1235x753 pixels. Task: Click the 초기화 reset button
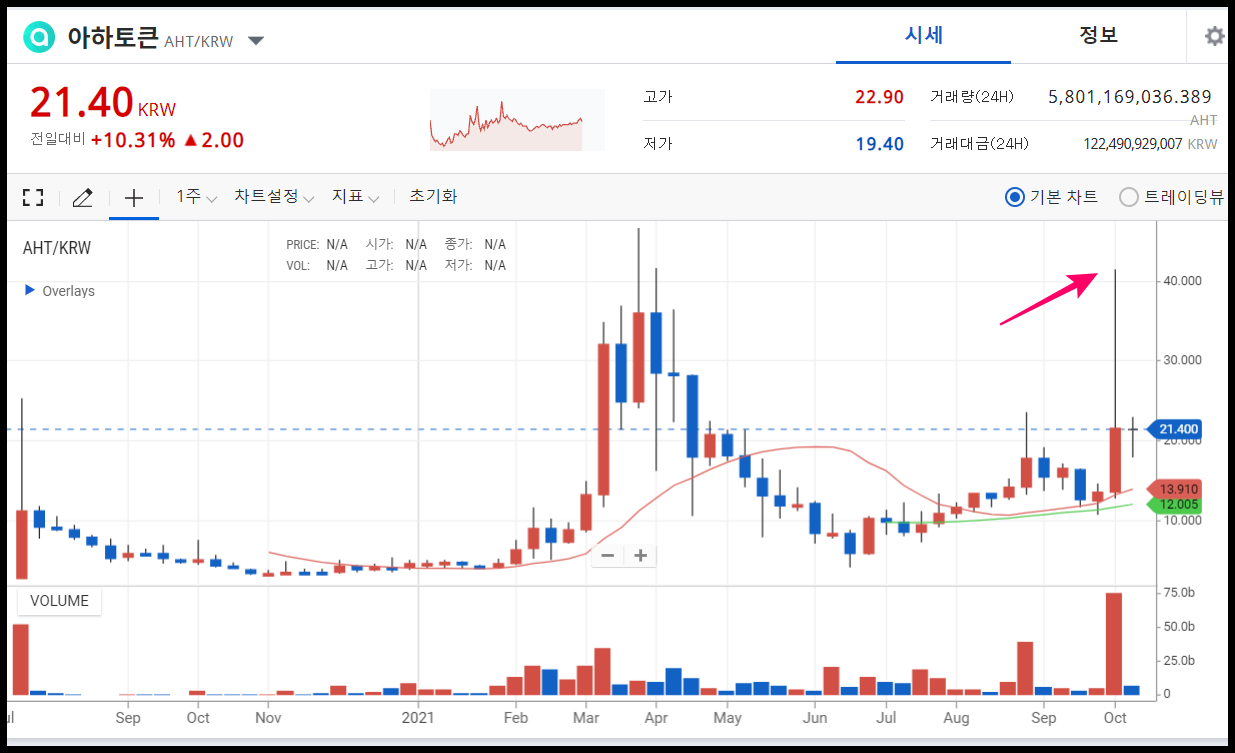[x=433, y=197]
